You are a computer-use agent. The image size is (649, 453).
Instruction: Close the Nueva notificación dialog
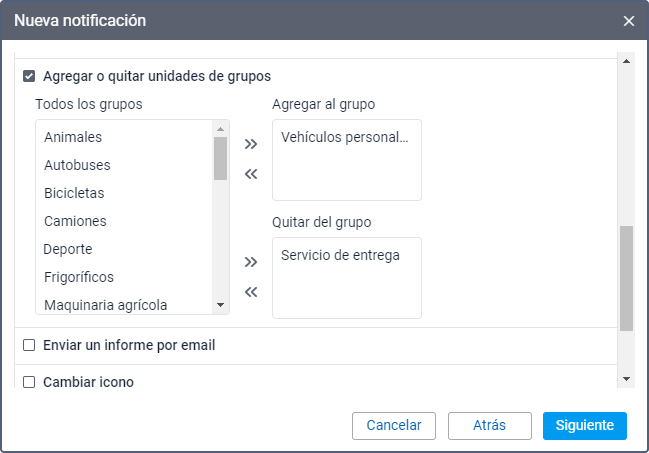(x=628, y=21)
